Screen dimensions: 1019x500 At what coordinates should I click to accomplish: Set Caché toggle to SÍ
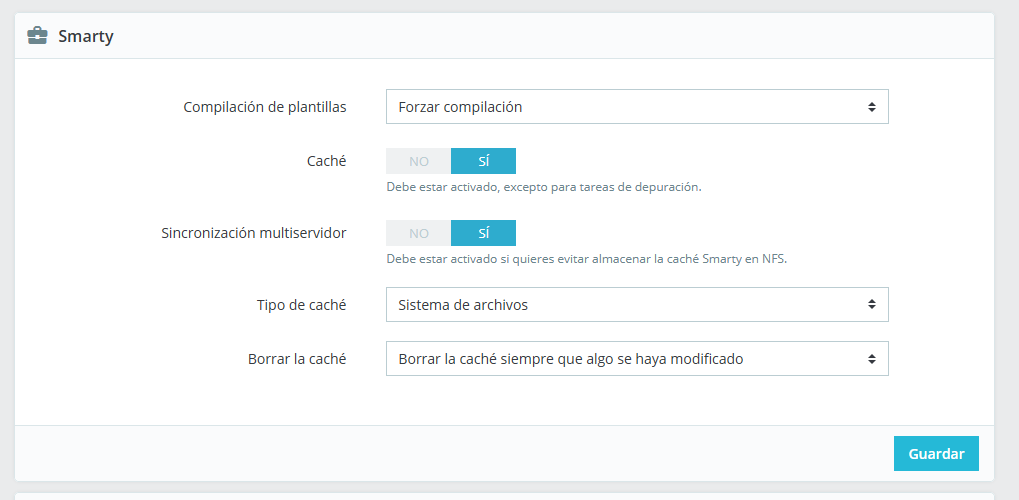[484, 161]
